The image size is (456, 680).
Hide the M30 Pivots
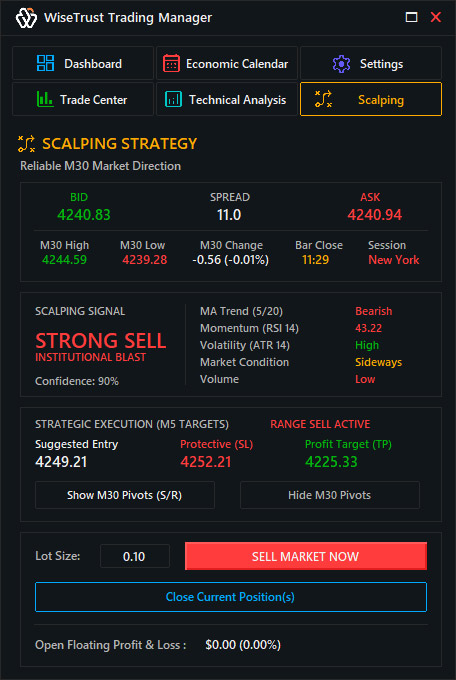coord(330,495)
